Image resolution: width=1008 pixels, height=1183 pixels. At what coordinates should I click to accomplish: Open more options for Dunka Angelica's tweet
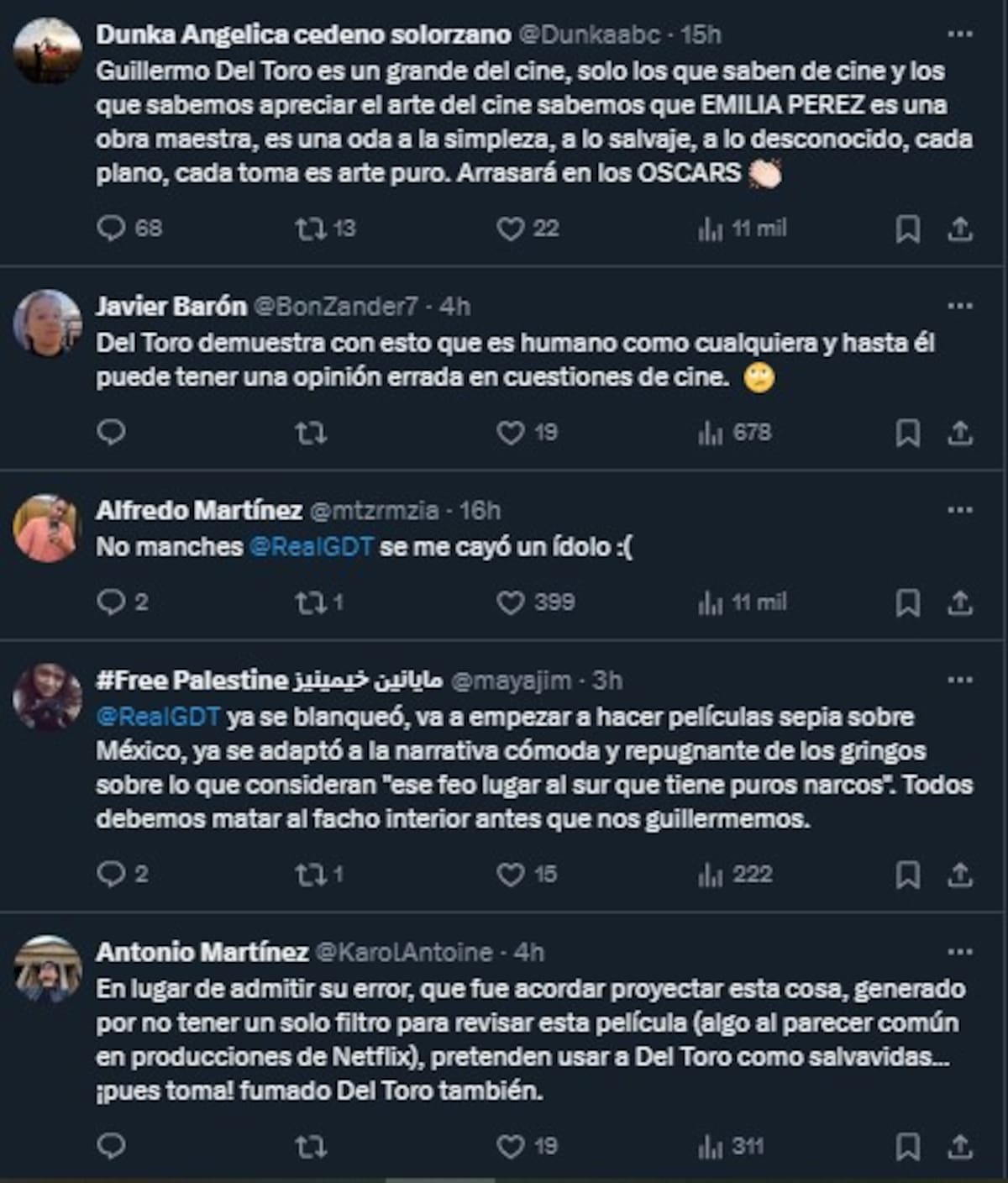pos(959,34)
